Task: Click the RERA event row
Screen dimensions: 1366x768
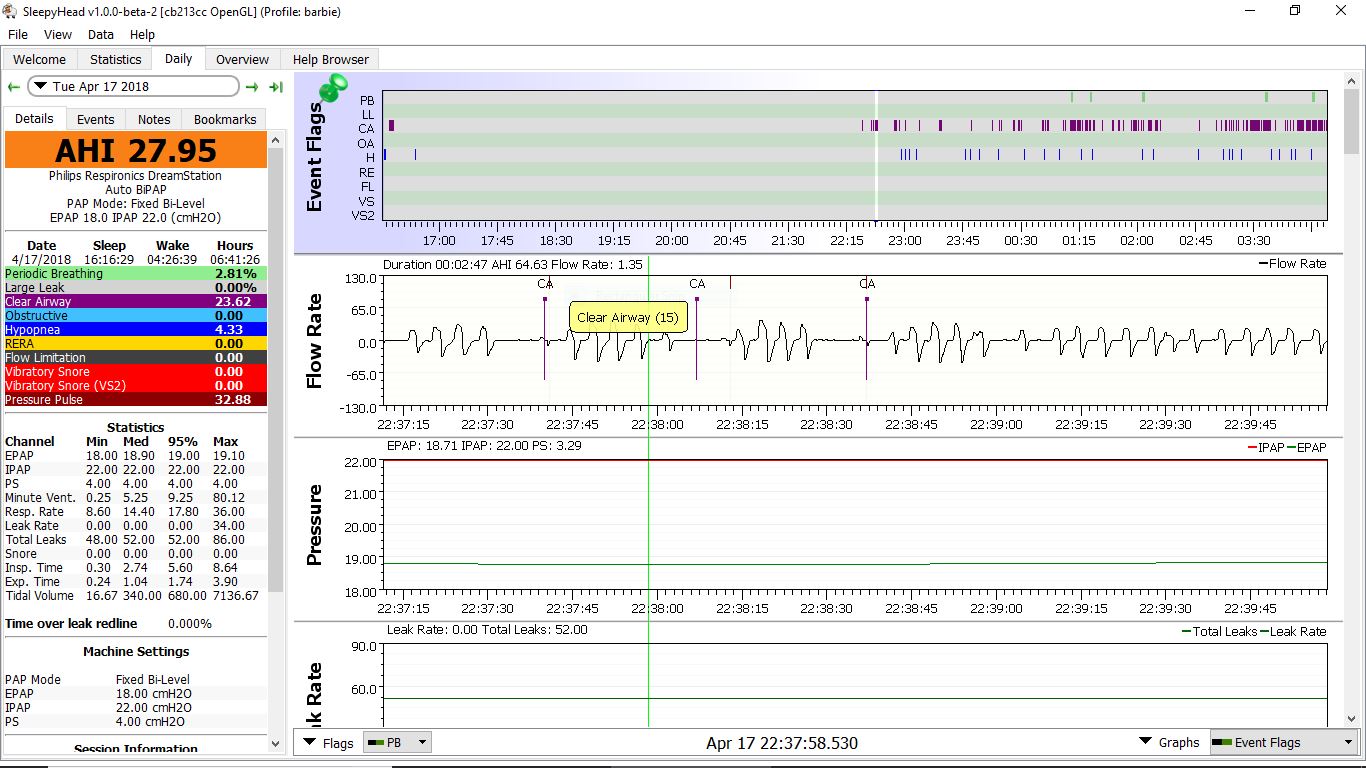Action: pos(136,344)
